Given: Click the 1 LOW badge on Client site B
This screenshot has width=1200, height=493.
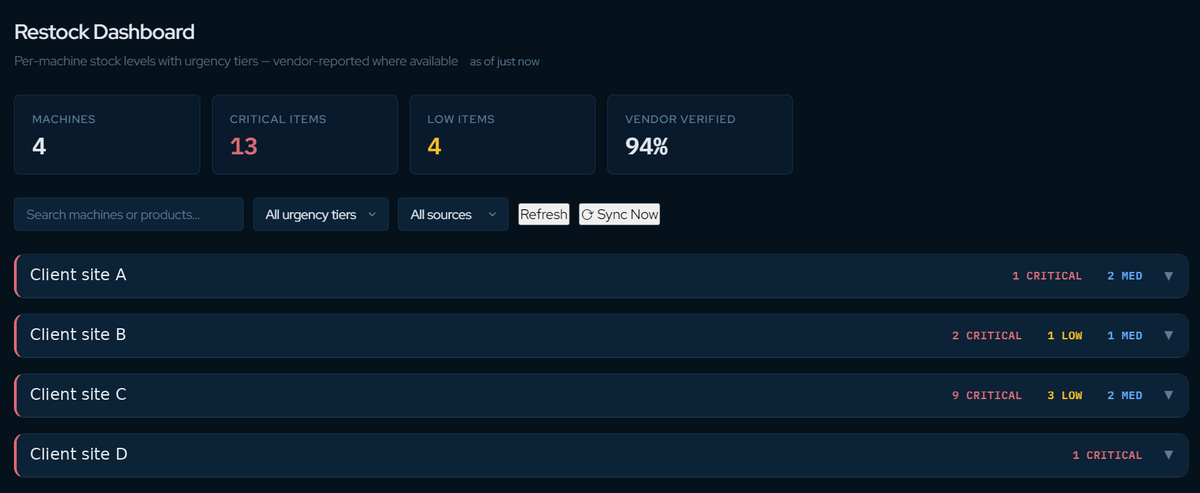Looking at the screenshot, I should tap(1064, 336).
